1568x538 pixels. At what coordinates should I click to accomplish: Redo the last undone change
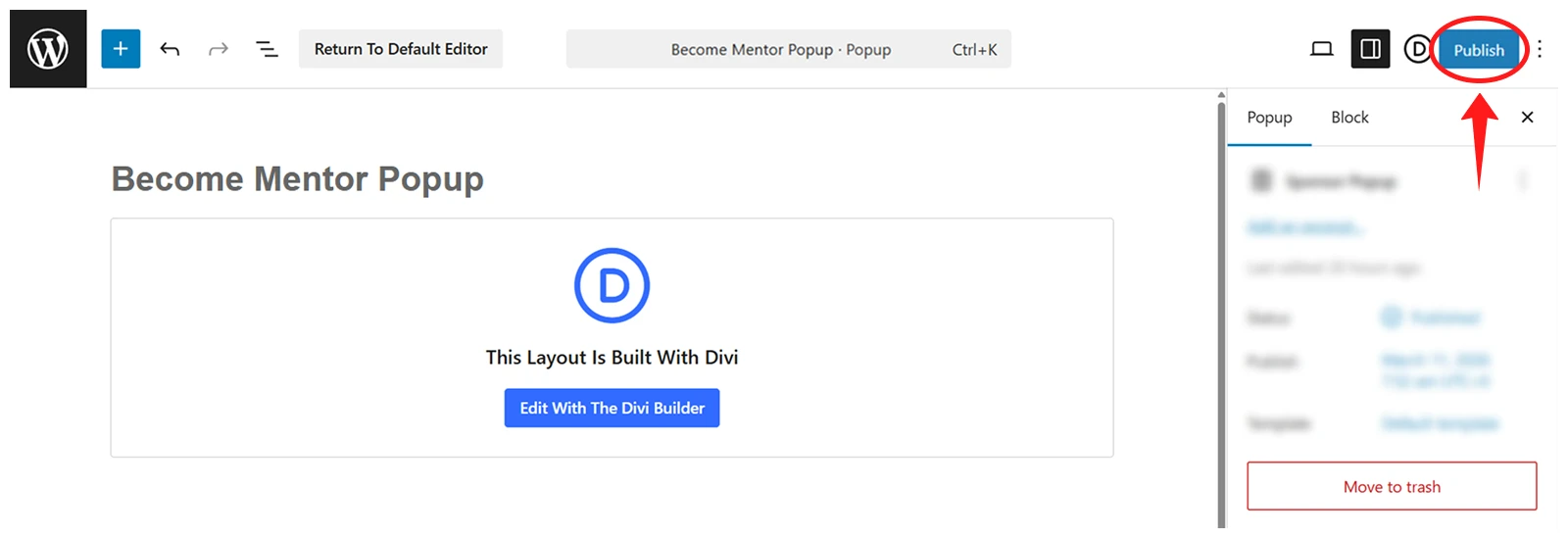tap(218, 49)
